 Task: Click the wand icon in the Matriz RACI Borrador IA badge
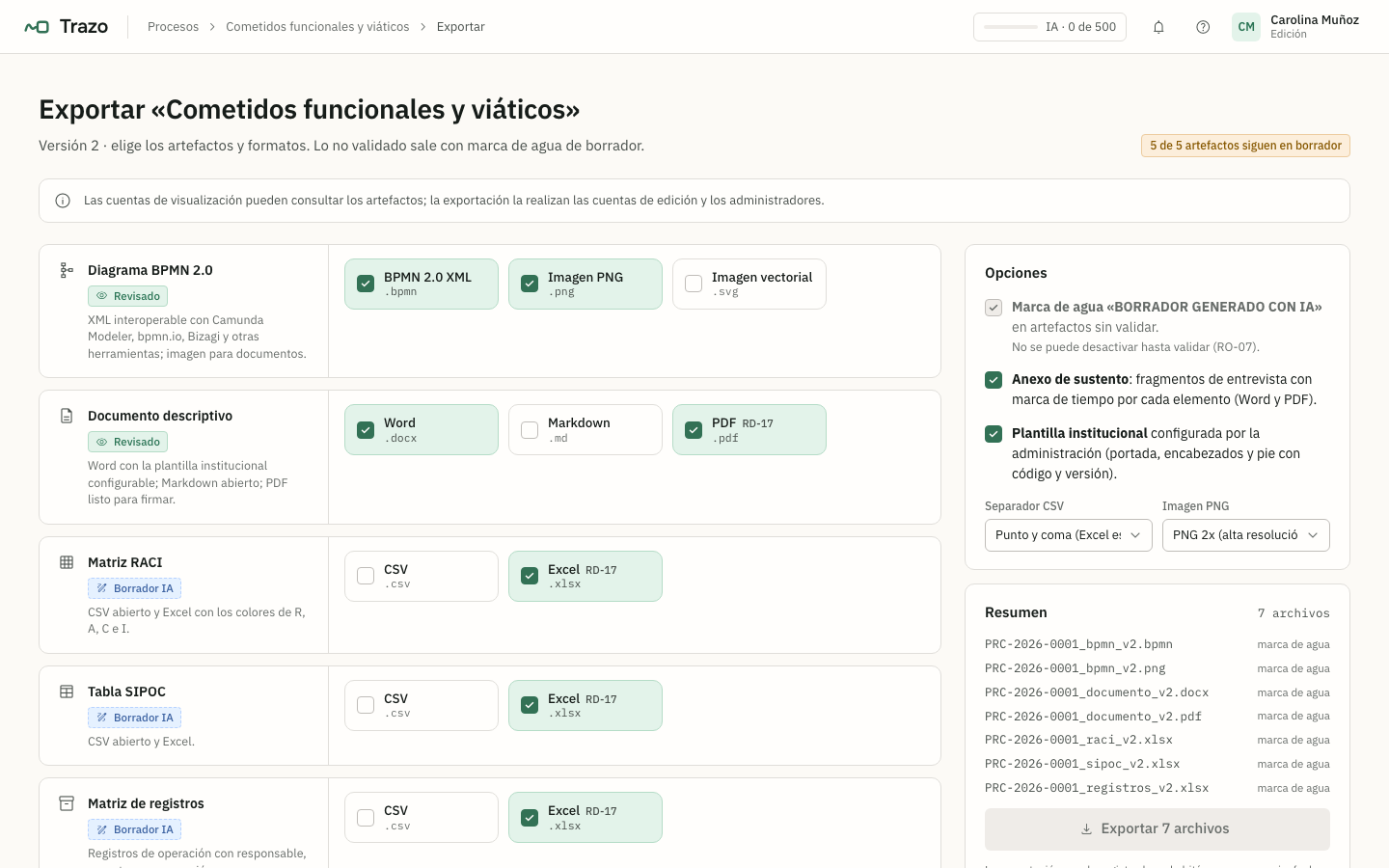(101, 588)
